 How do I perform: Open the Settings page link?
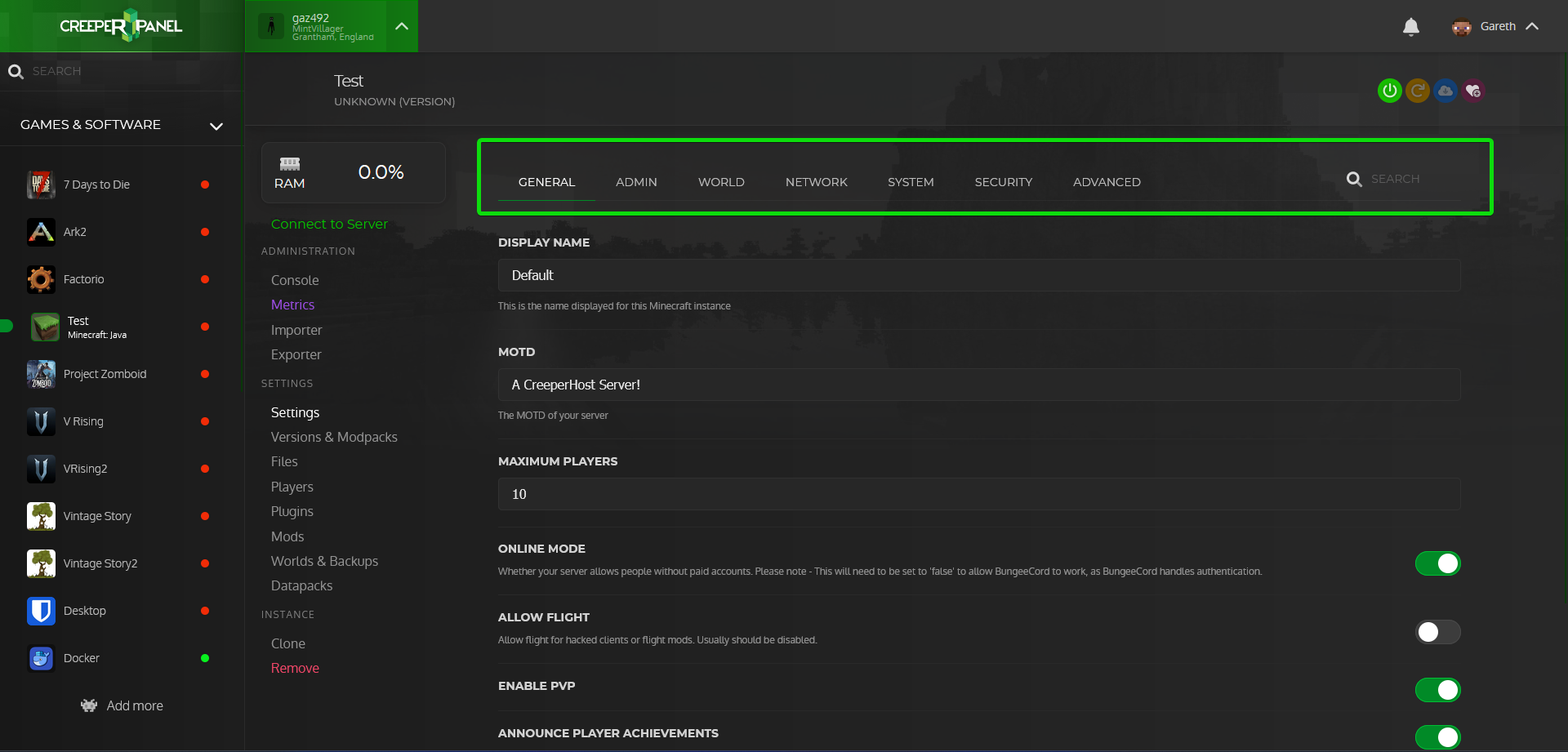coord(295,412)
